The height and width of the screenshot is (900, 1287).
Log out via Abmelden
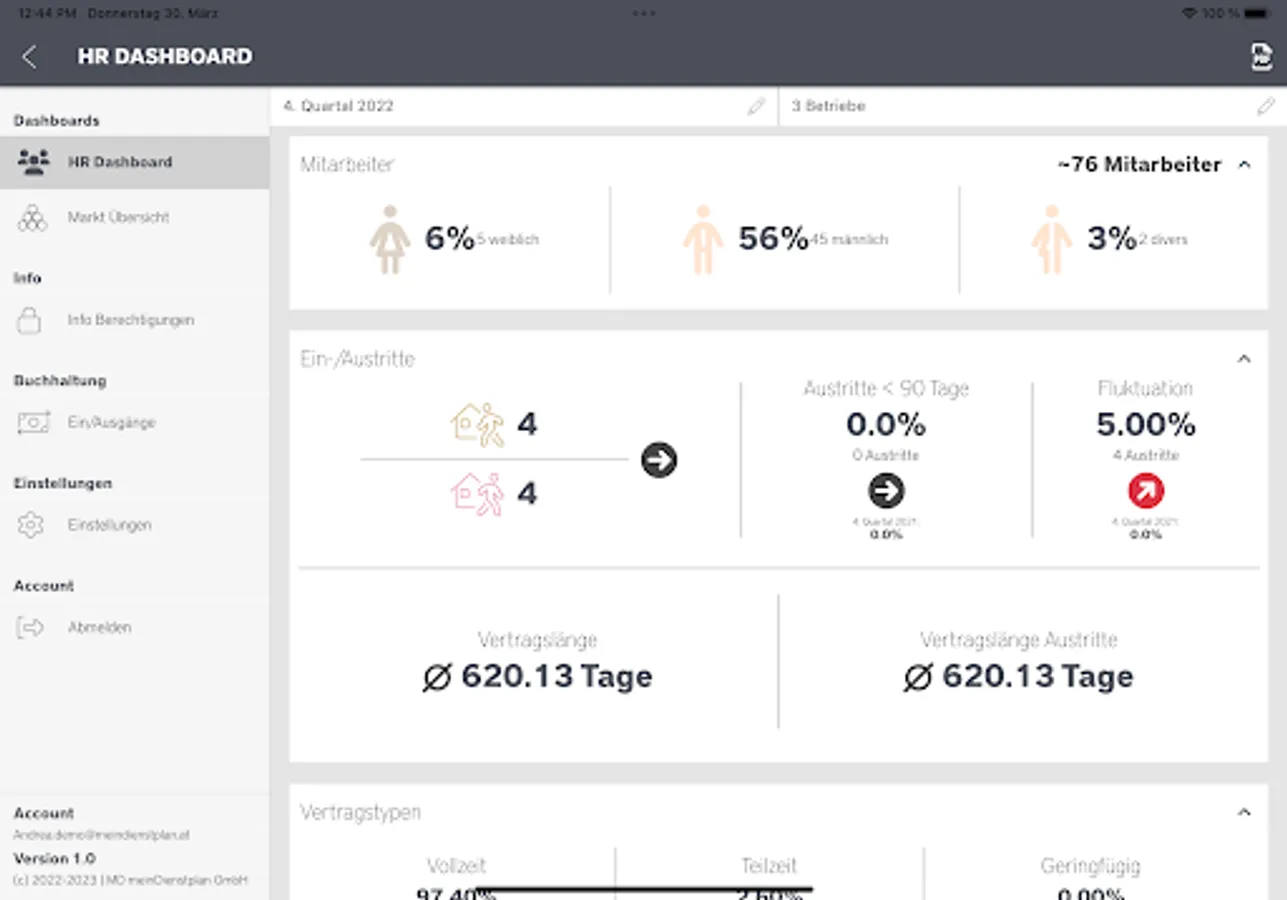tap(135, 628)
